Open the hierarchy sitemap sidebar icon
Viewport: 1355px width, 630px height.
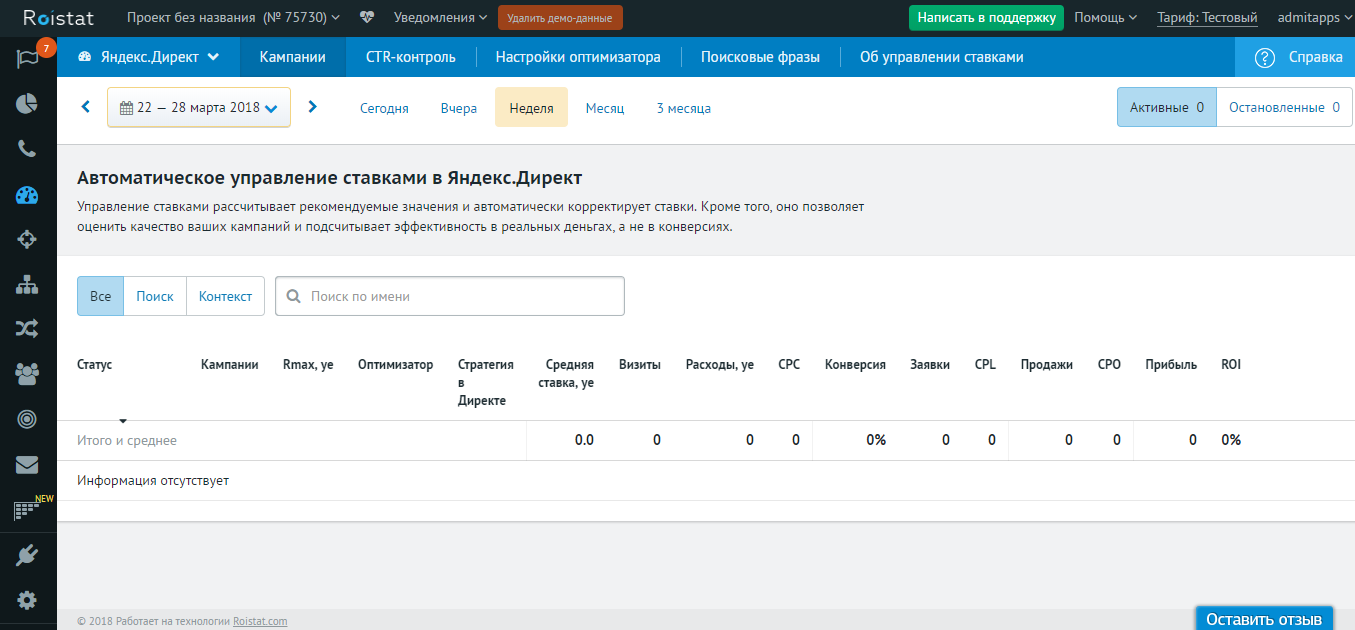pos(27,284)
